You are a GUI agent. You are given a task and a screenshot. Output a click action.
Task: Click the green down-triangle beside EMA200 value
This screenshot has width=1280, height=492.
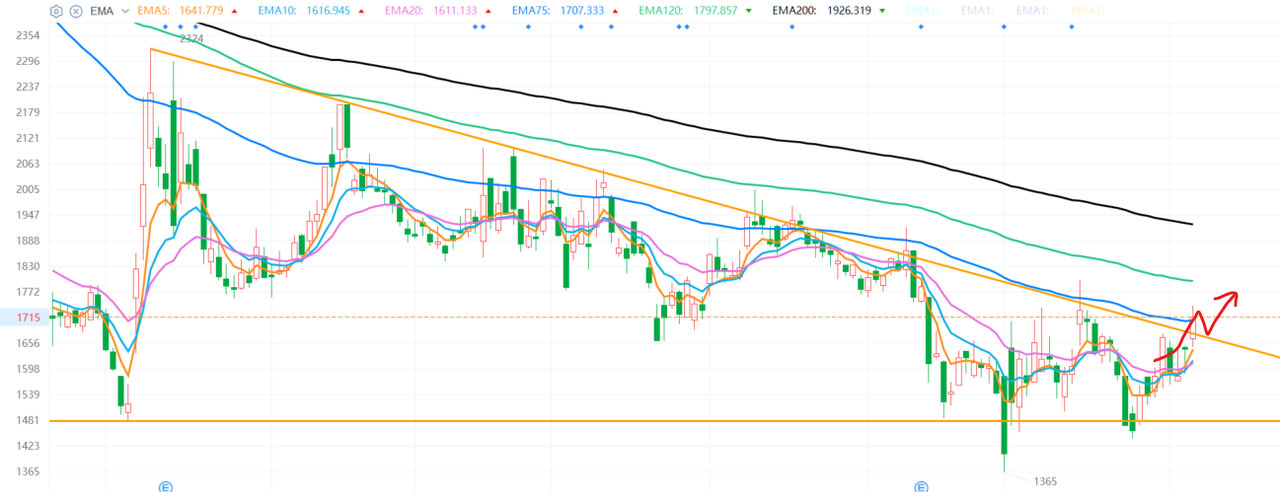pyautogui.click(x=883, y=10)
